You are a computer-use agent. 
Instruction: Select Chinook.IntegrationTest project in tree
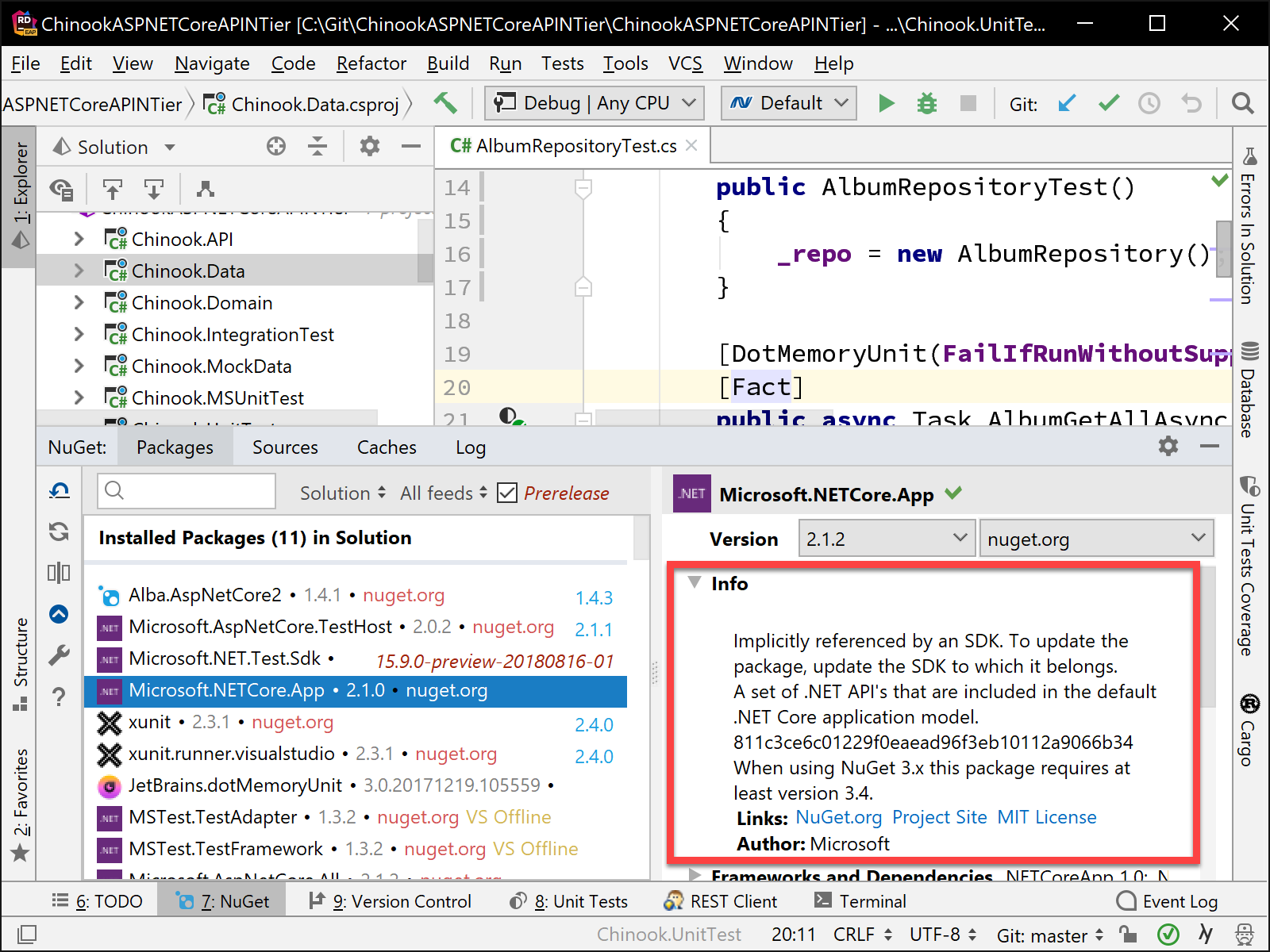tap(233, 334)
